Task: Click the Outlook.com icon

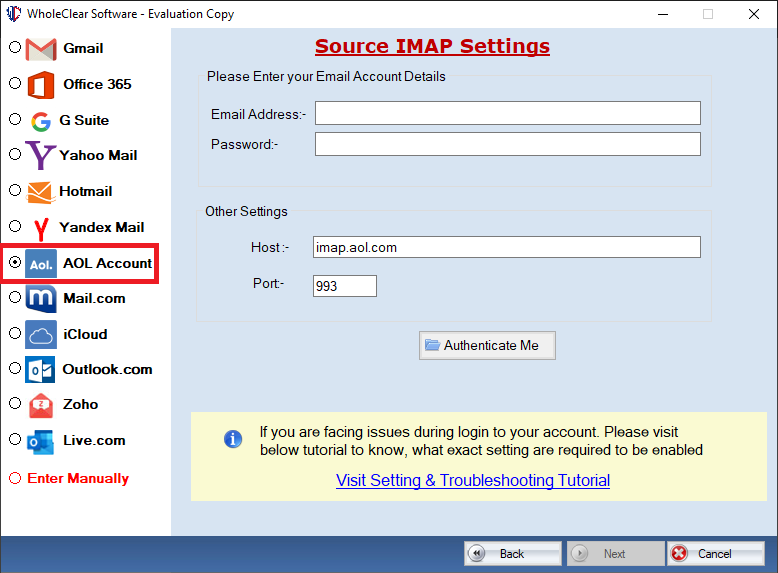Action: pos(40,370)
